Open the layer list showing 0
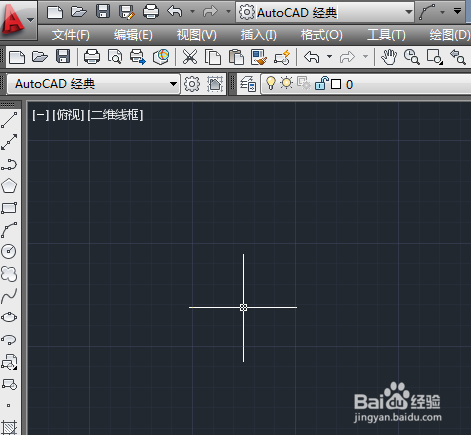471x435 pixels. pyautogui.click(x=366, y=84)
